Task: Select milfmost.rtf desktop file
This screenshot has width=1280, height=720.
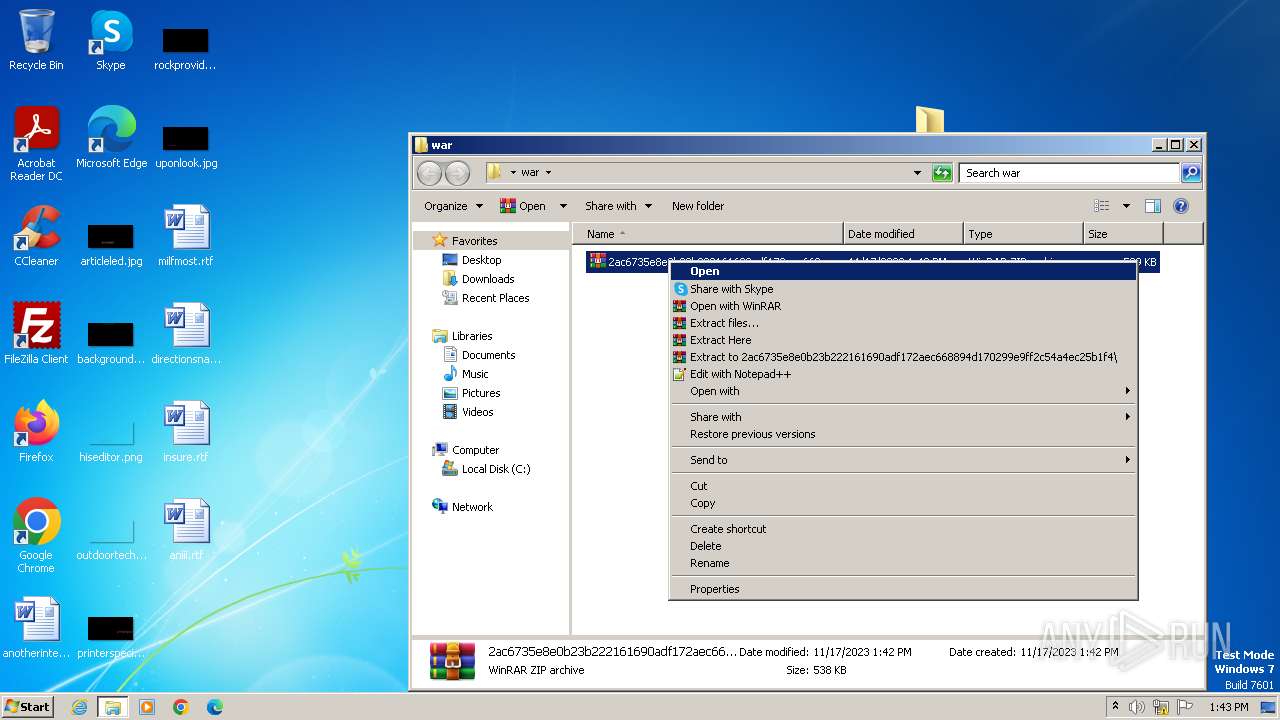Action: [x=186, y=236]
